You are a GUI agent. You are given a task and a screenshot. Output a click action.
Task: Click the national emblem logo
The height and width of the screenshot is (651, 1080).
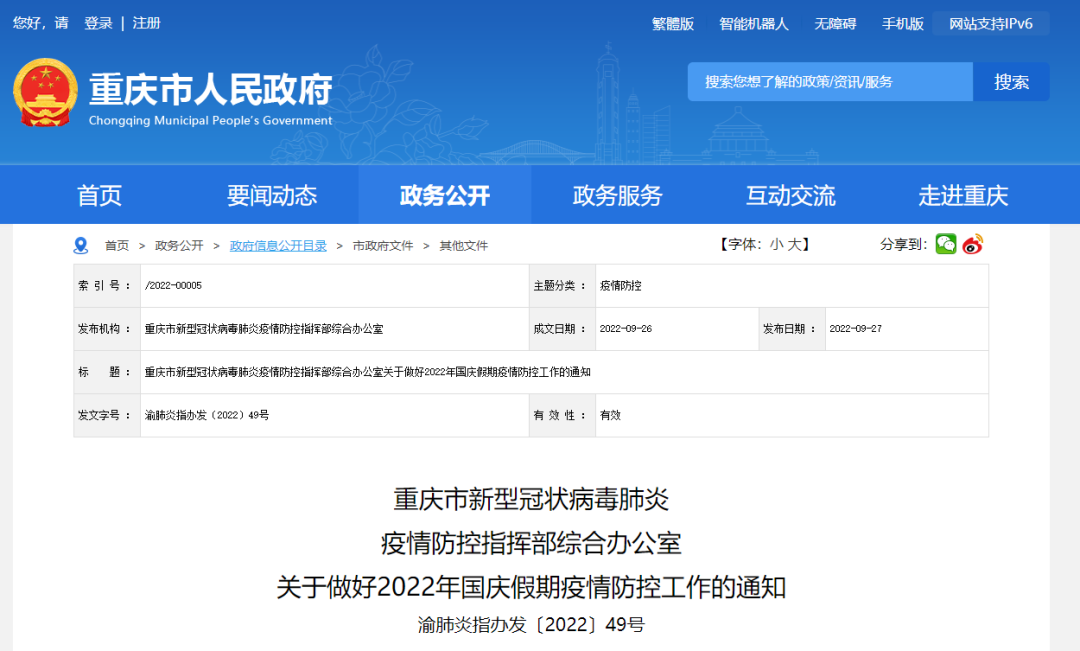coord(45,92)
